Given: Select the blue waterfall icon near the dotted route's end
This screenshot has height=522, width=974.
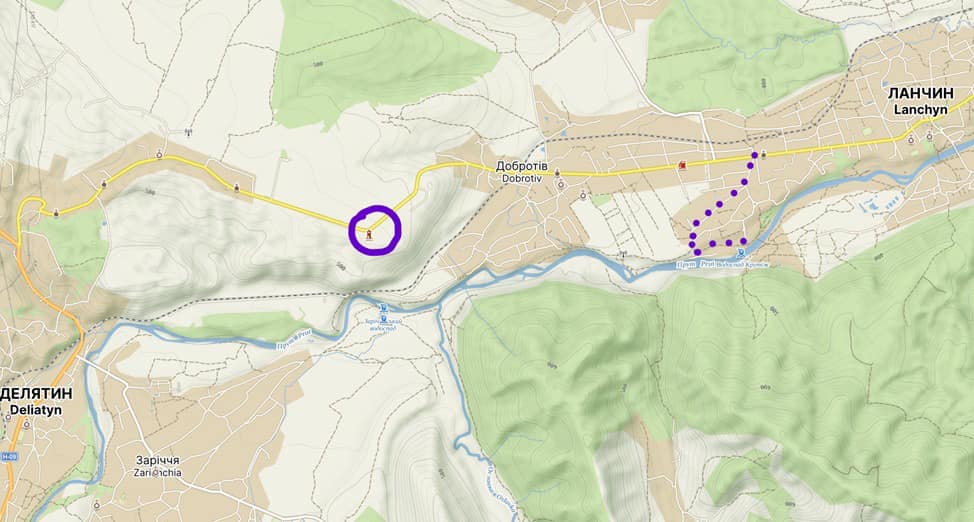Looking at the screenshot, I should pyautogui.click(x=740, y=252).
